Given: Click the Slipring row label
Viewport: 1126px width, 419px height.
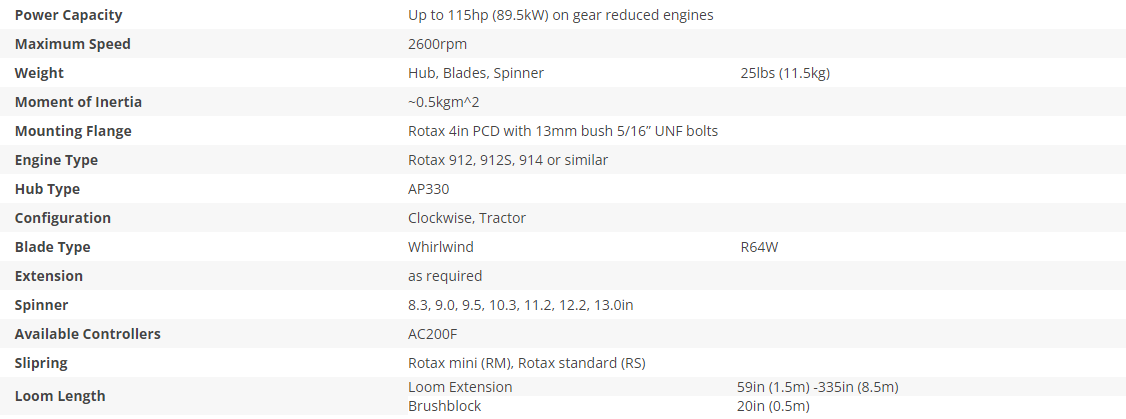Looking at the screenshot, I should coord(41,363).
